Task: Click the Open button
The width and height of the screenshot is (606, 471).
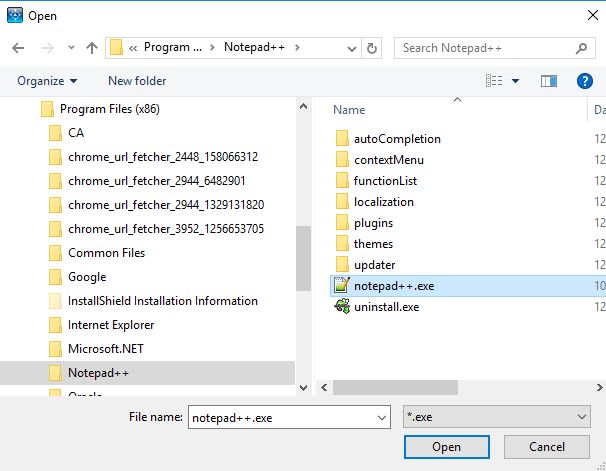Action: 446,447
